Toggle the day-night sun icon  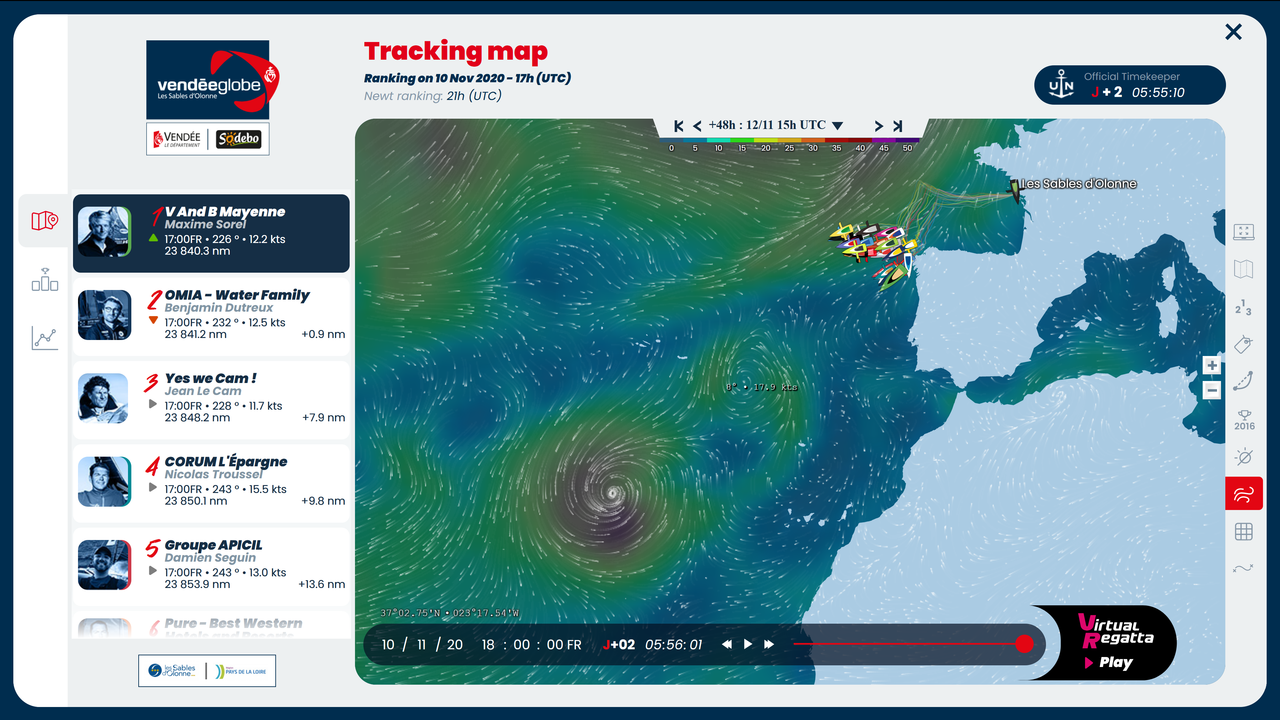click(1244, 457)
